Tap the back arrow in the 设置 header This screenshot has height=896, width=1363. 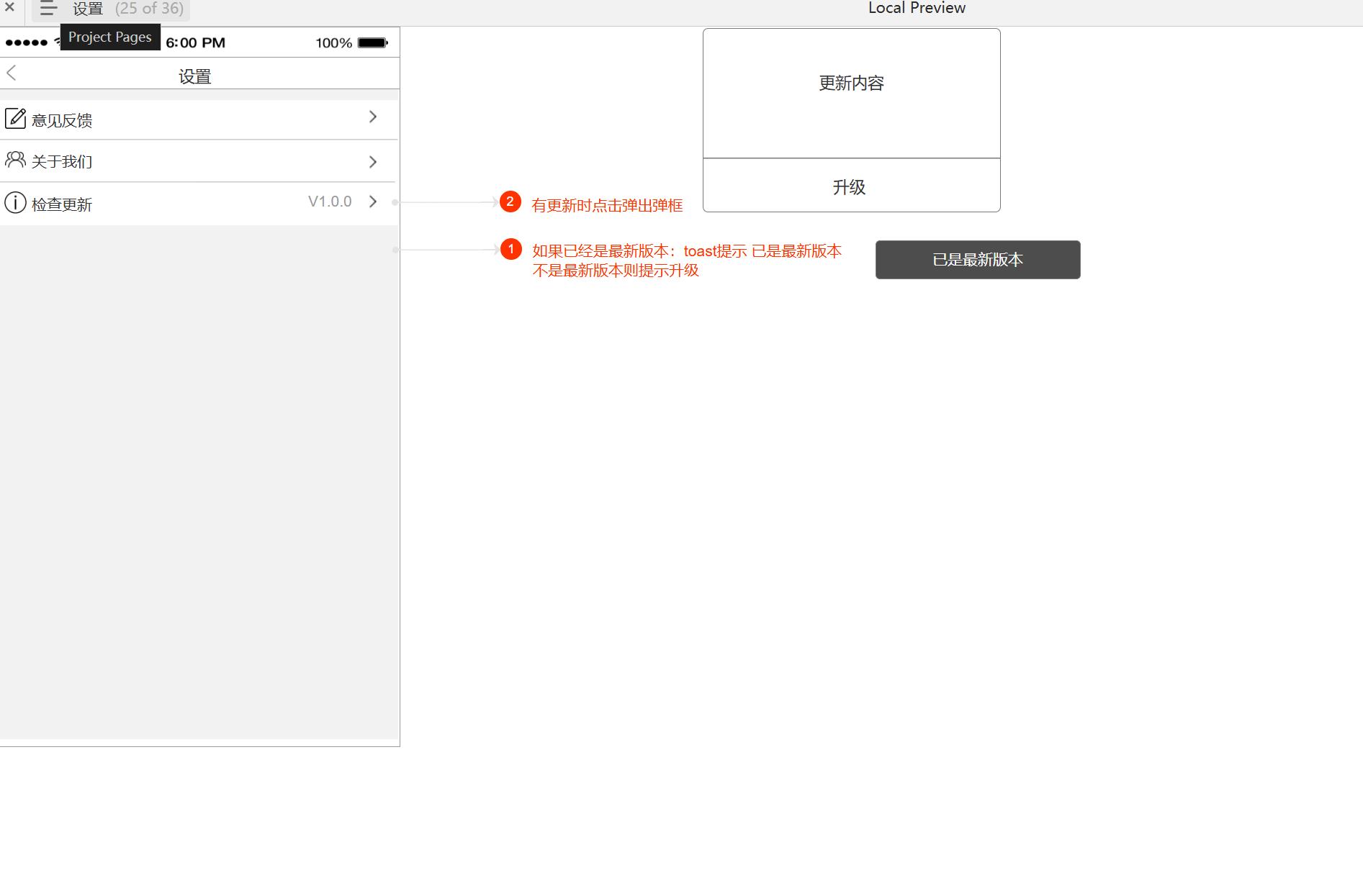[x=12, y=73]
